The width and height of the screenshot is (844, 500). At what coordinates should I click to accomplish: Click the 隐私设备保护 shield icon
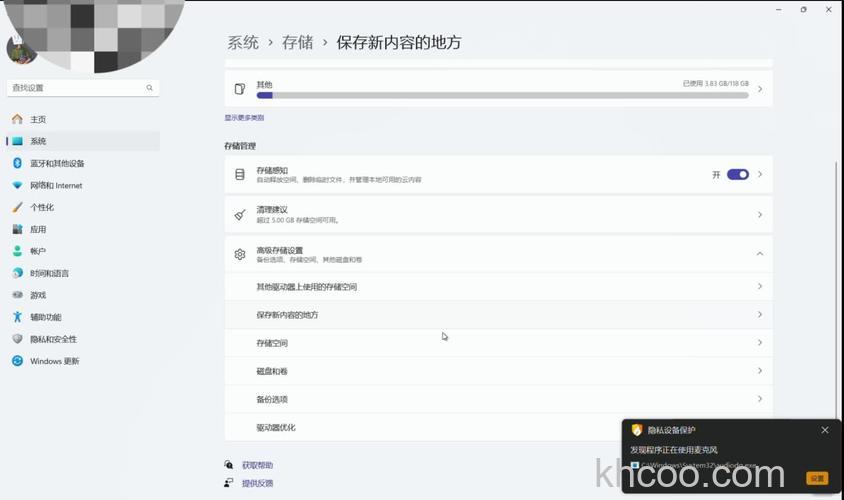click(637, 429)
